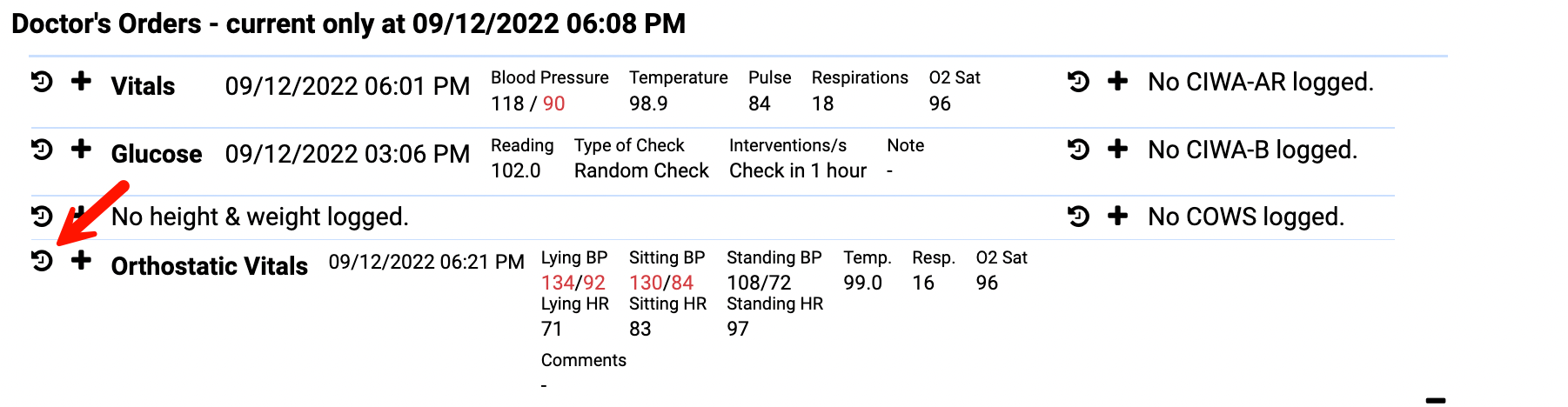This screenshot has width=1568, height=407.
Task: Click the Vitals row label
Action: coord(143,86)
